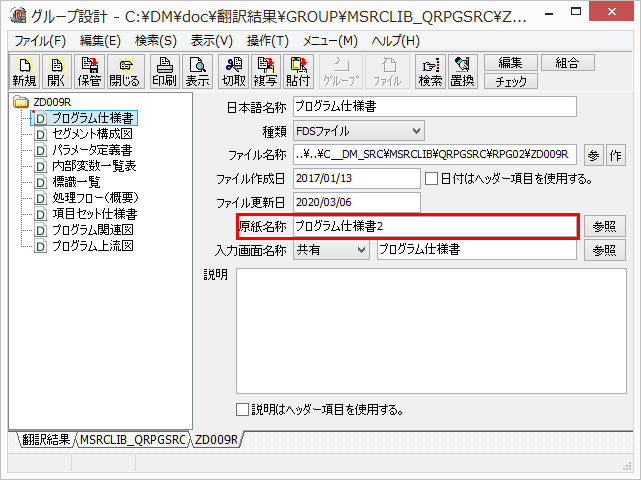This screenshot has height=480, width=641.
Task: Click 参照 button for 原紙名称
Action: click(605, 226)
